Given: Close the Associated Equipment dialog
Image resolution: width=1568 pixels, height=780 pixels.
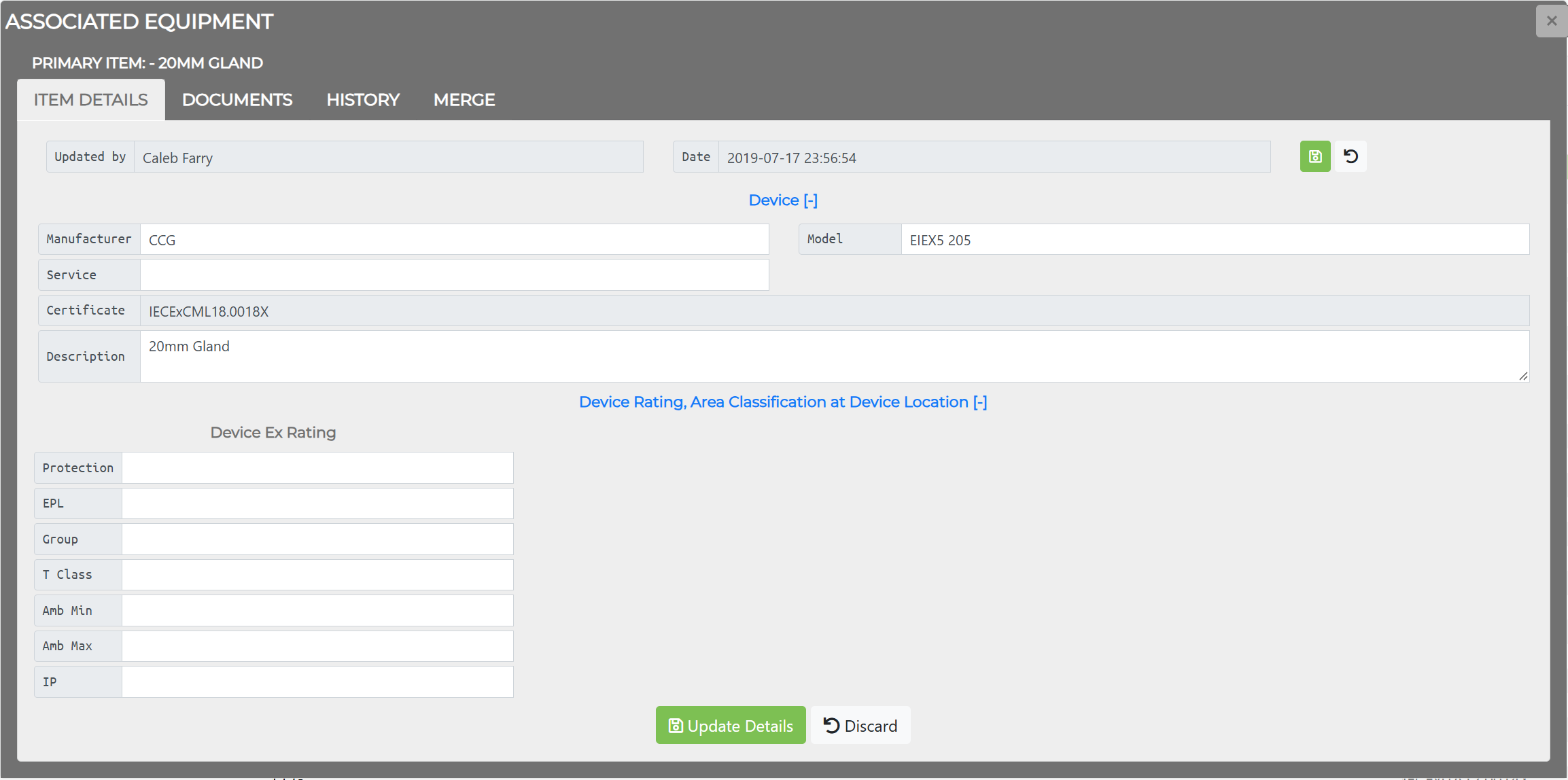Looking at the screenshot, I should coord(1551,21).
